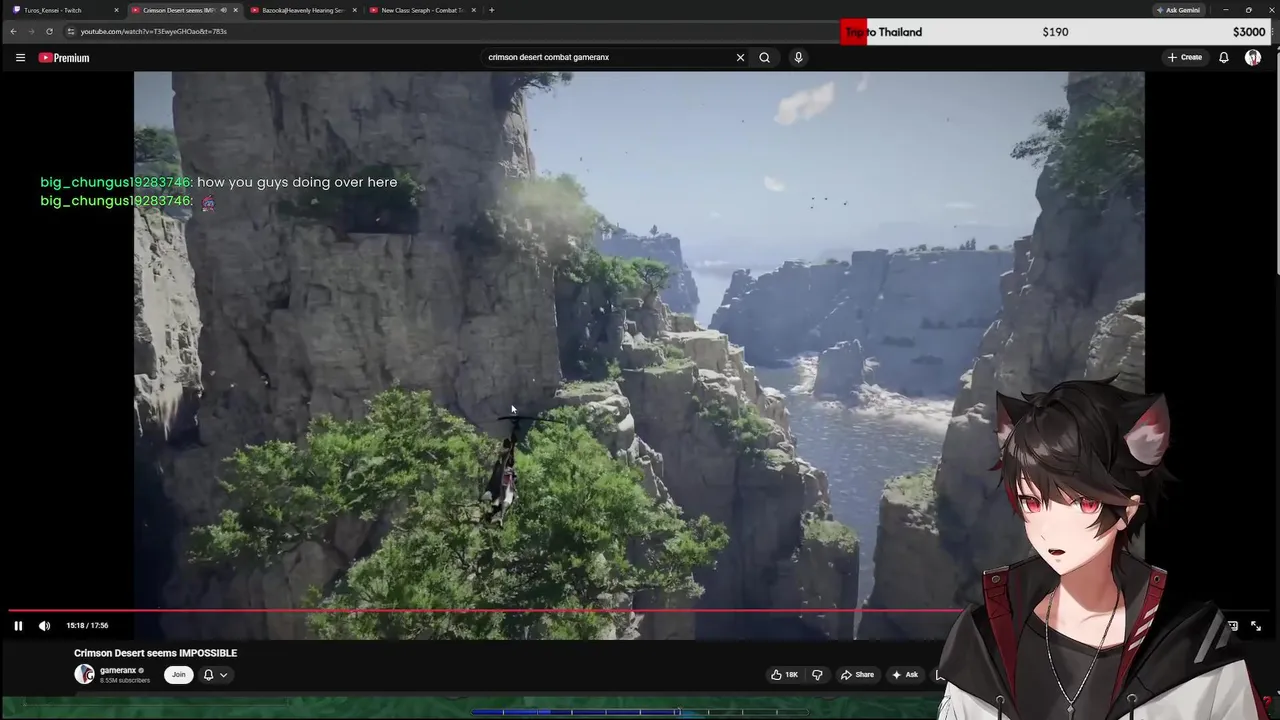Open the YouTube hamburger guide menu
1280x720 pixels.
pyautogui.click(x=20, y=58)
